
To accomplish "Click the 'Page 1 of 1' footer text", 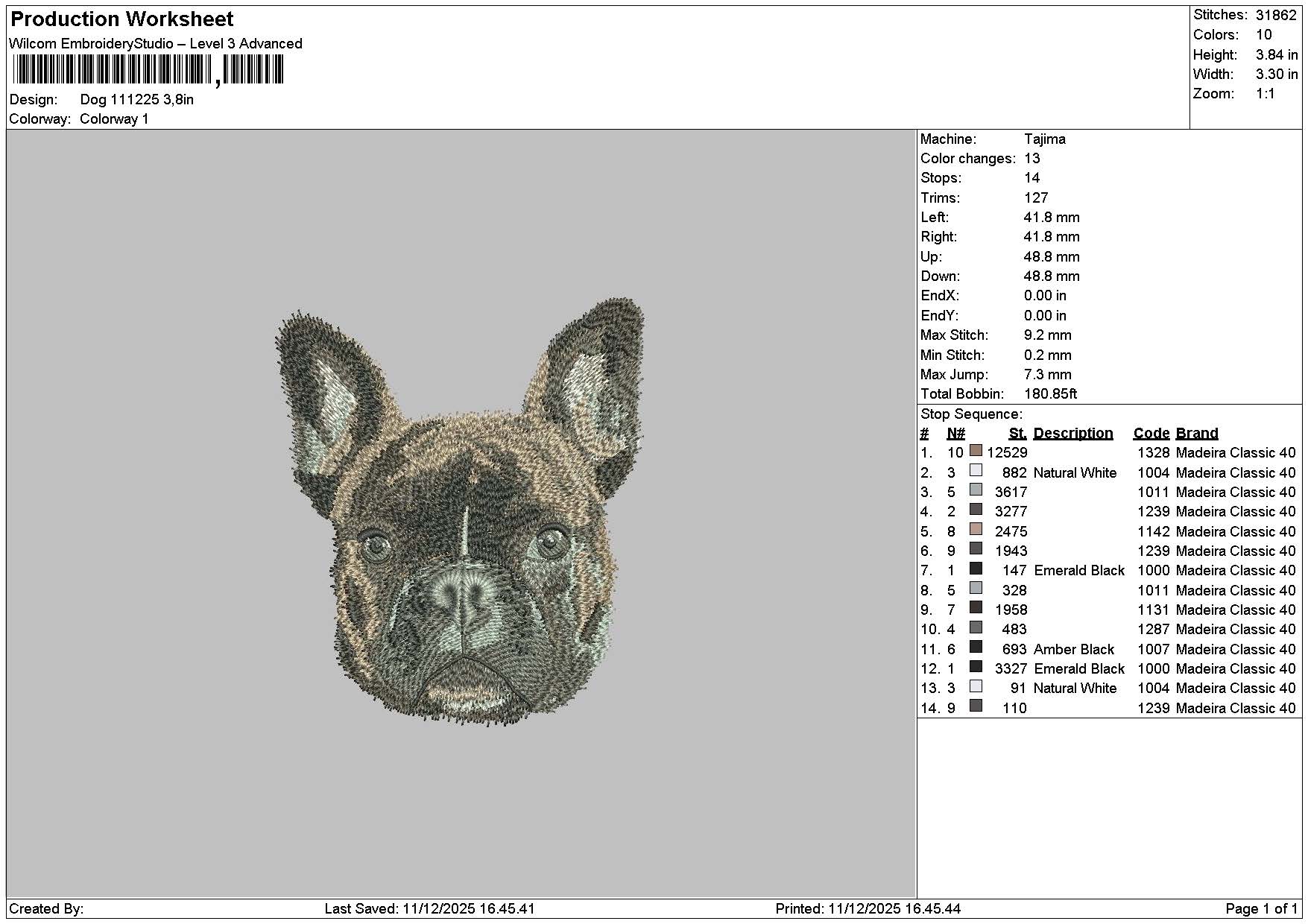I will click(x=1261, y=909).
